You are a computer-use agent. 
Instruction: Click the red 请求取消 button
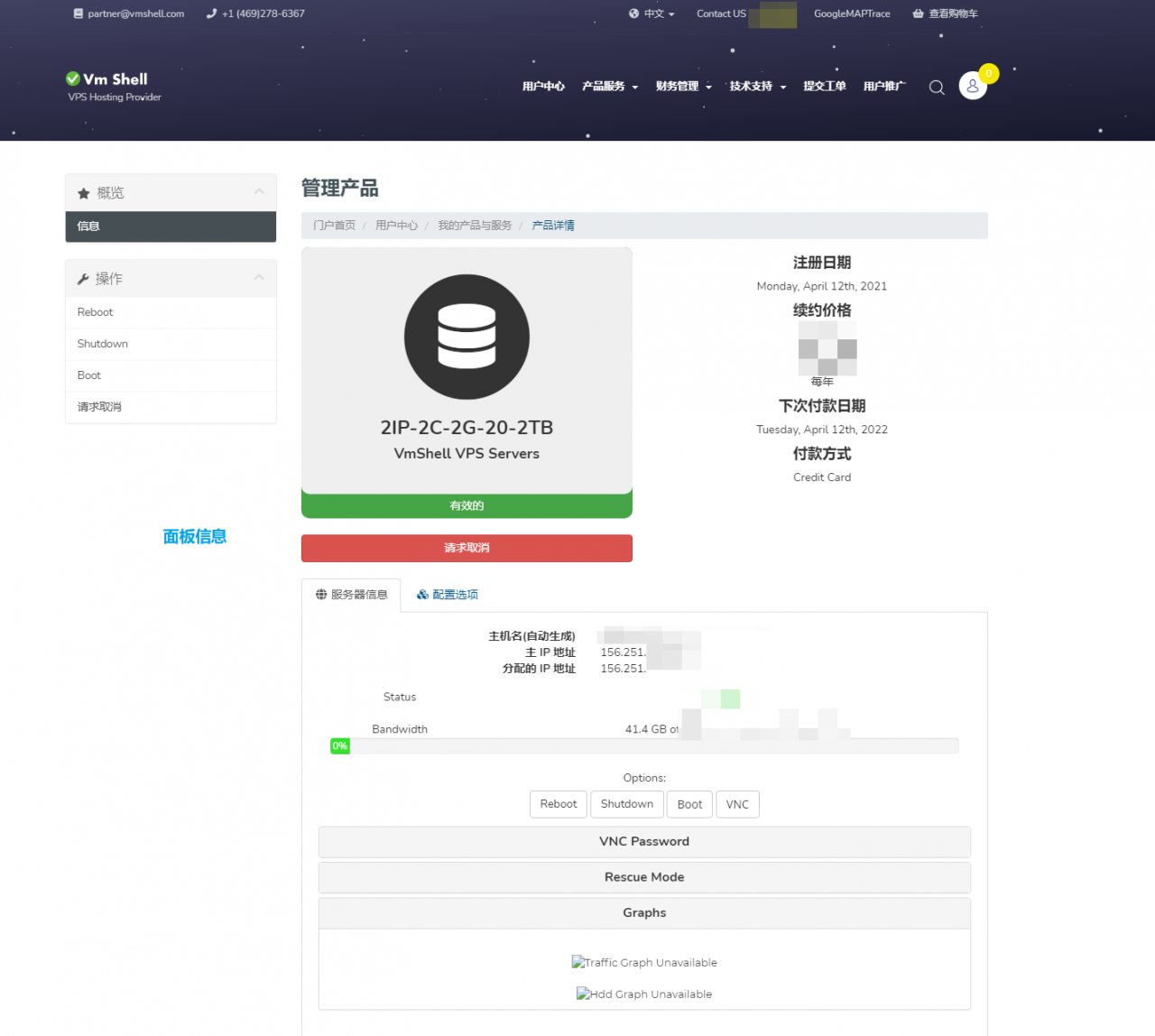point(467,548)
